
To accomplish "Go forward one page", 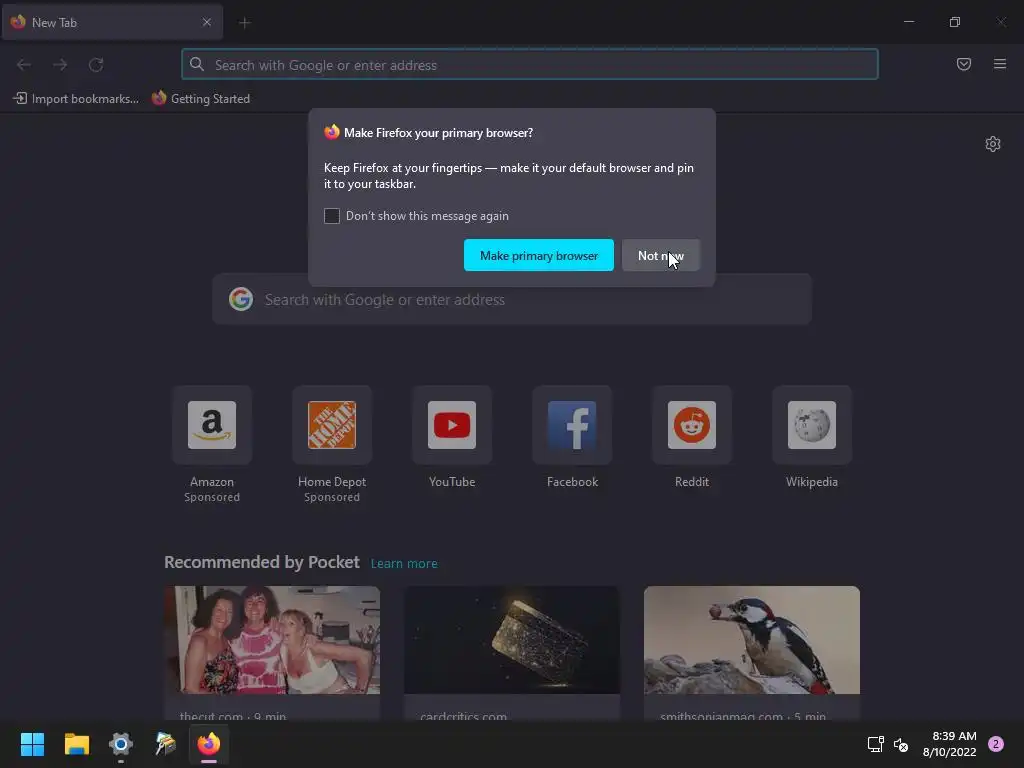I will 60,65.
